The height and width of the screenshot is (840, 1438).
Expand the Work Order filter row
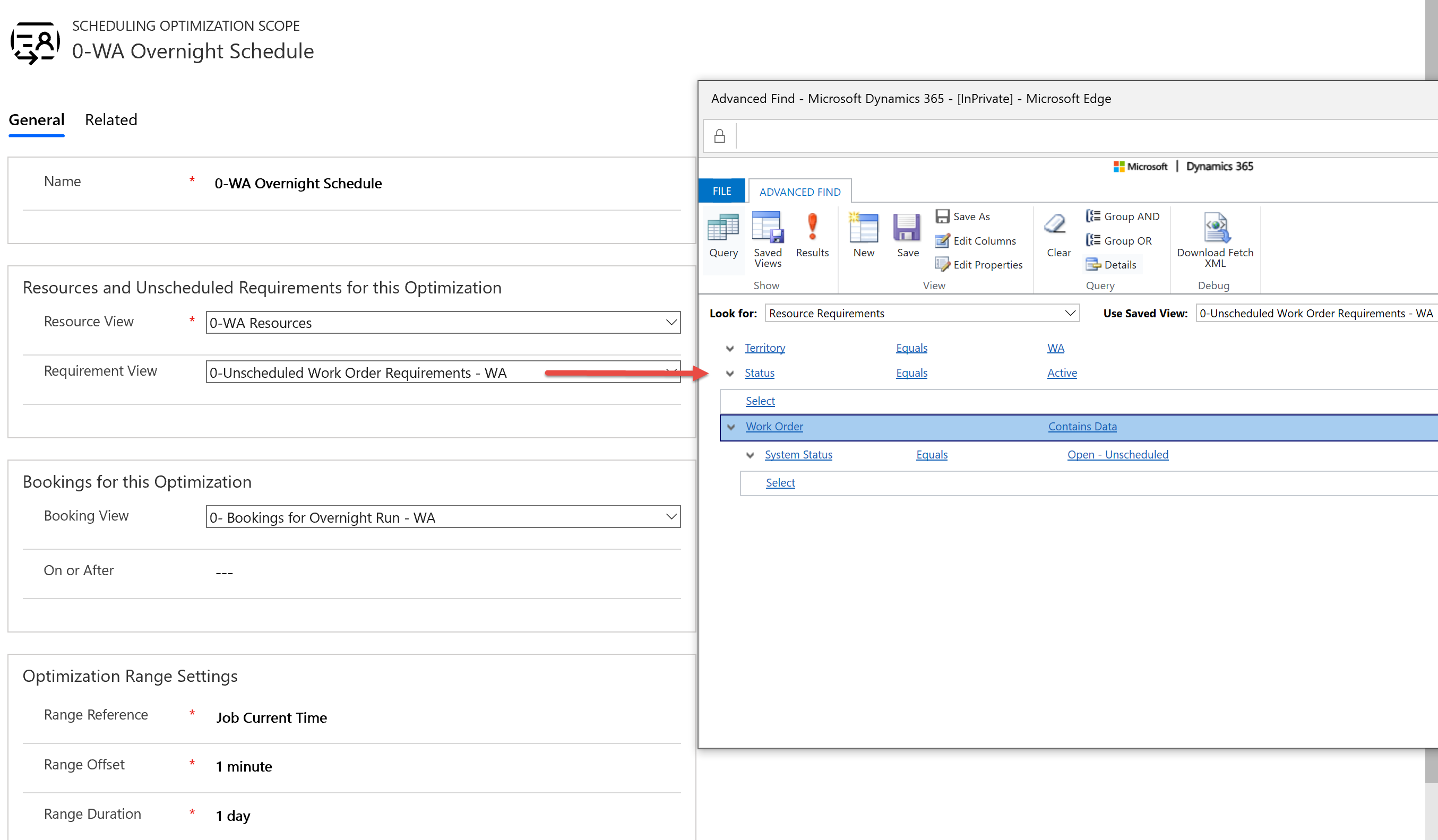(x=732, y=426)
